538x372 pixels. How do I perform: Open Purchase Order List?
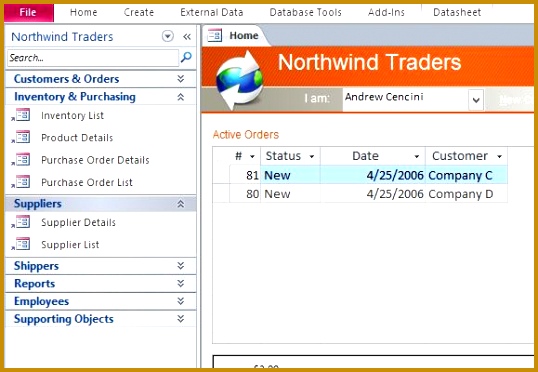click(87, 182)
